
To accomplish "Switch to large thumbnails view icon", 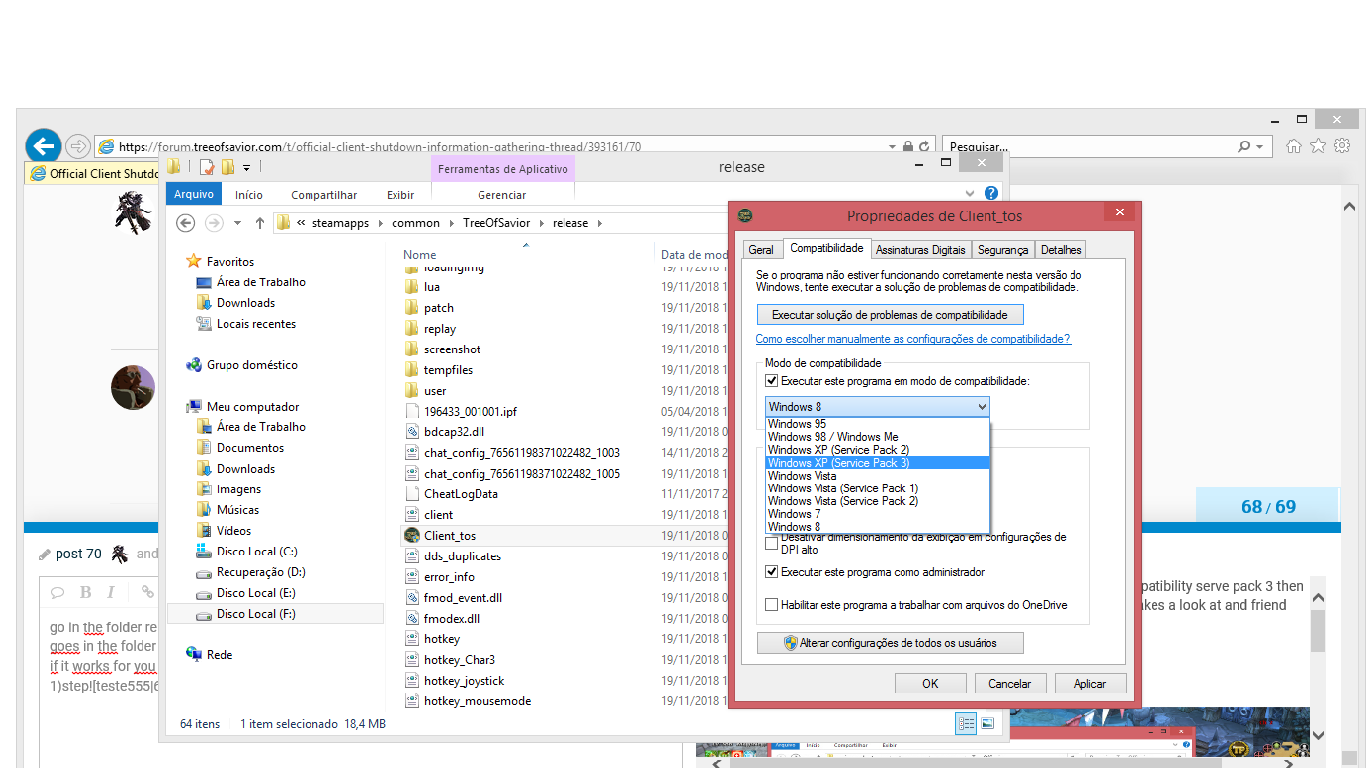I will coord(988,723).
